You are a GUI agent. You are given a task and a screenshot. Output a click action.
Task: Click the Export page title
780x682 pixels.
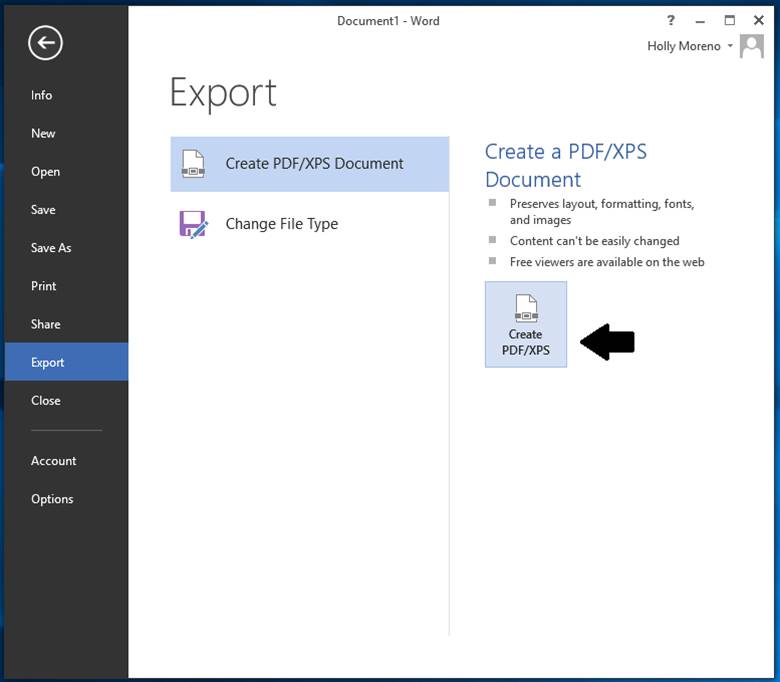click(x=223, y=93)
